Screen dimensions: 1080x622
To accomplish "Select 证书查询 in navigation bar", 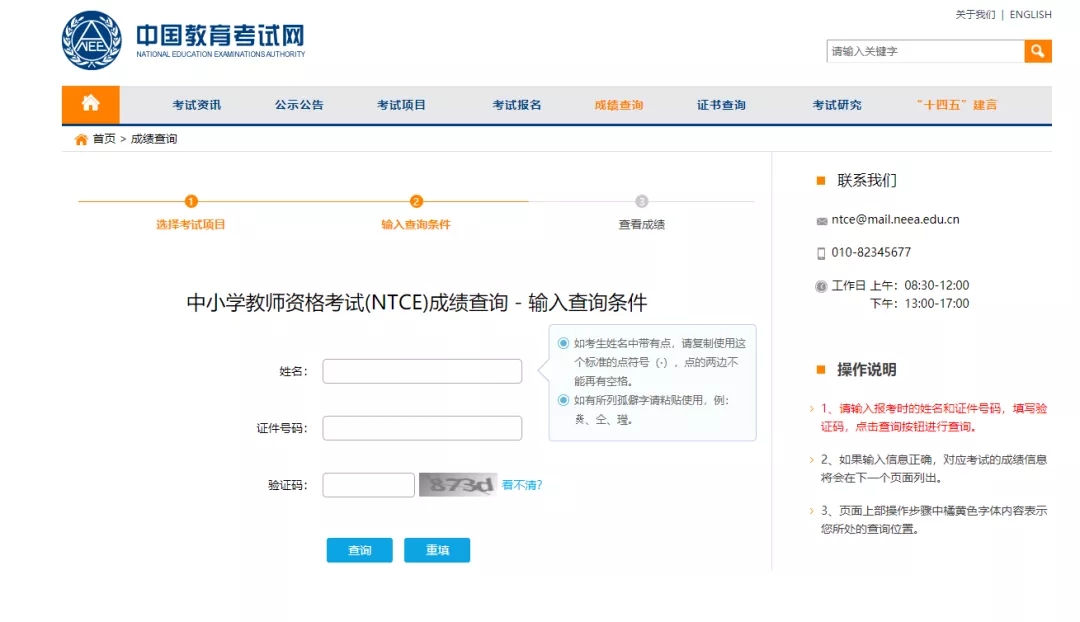I will [721, 105].
